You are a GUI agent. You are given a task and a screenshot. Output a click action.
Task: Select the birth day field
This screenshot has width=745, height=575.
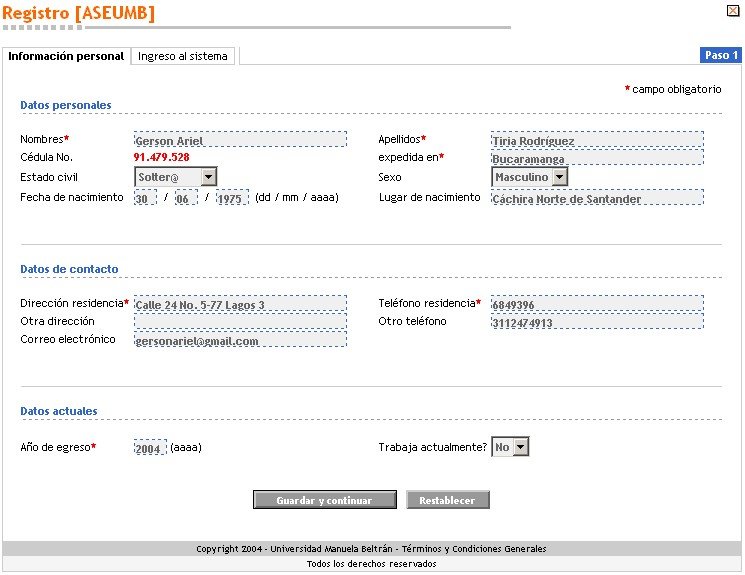(145, 198)
